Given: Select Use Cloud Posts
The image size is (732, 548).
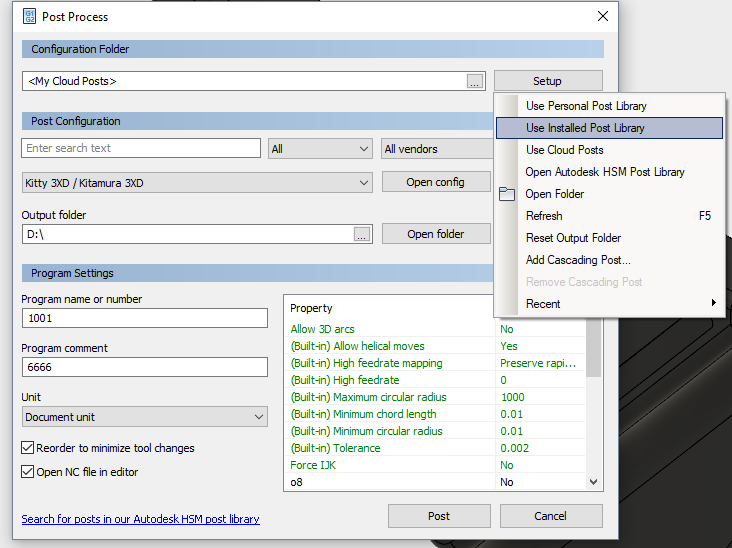Looking at the screenshot, I should (609, 150).
